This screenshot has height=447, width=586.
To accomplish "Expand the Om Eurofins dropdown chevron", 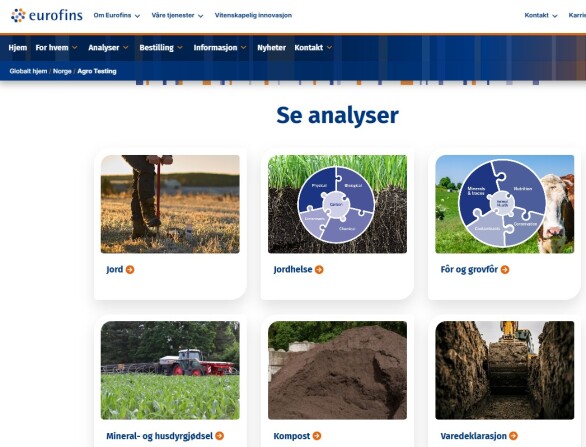I will point(137,16).
